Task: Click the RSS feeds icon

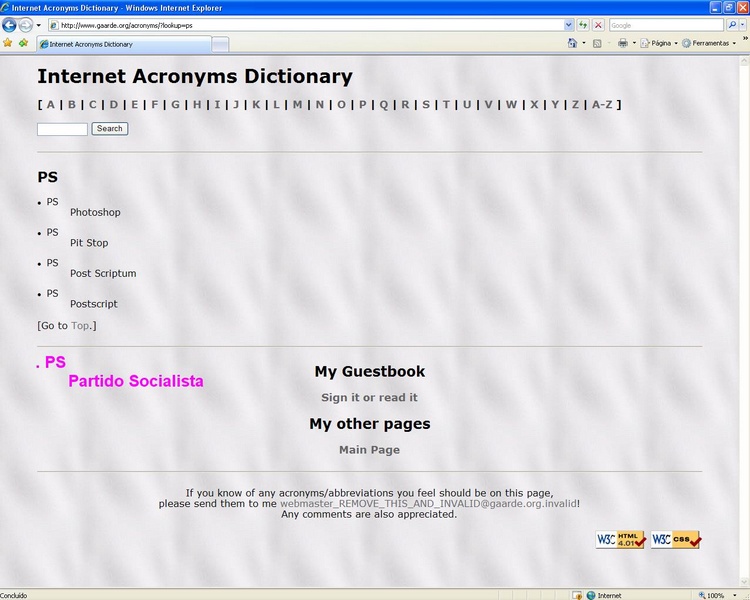Action: point(597,44)
